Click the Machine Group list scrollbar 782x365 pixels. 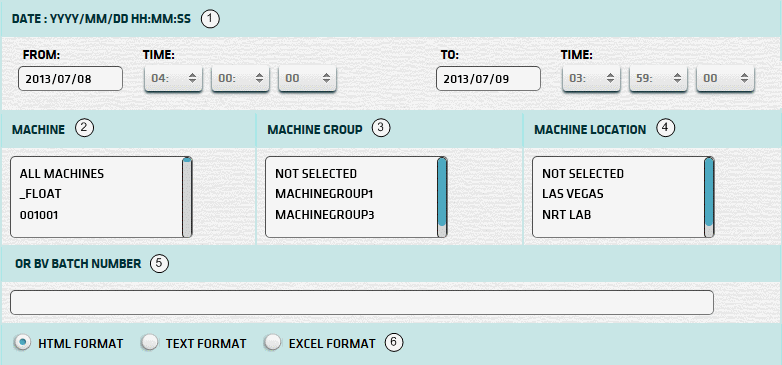coord(442,197)
